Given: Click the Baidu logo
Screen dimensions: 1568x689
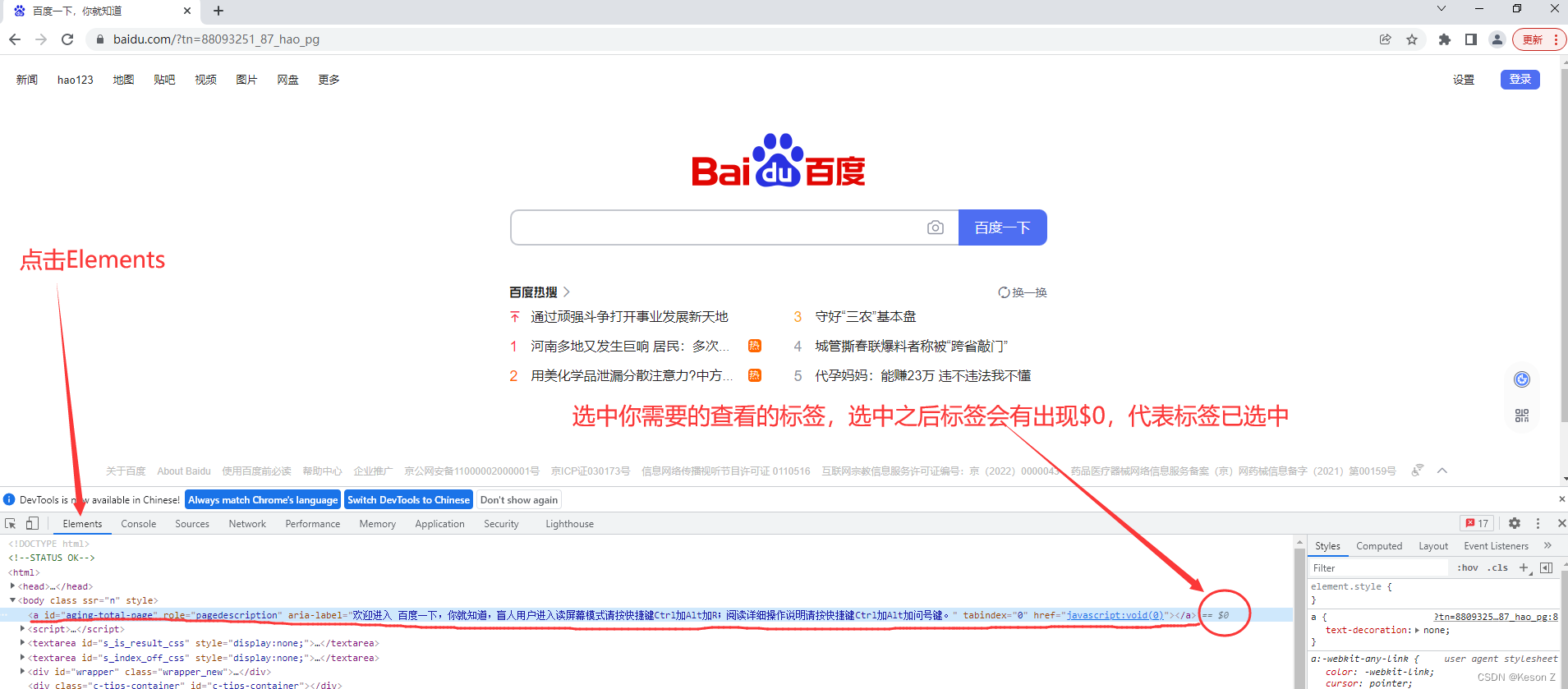Looking at the screenshot, I should click(x=778, y=161).
